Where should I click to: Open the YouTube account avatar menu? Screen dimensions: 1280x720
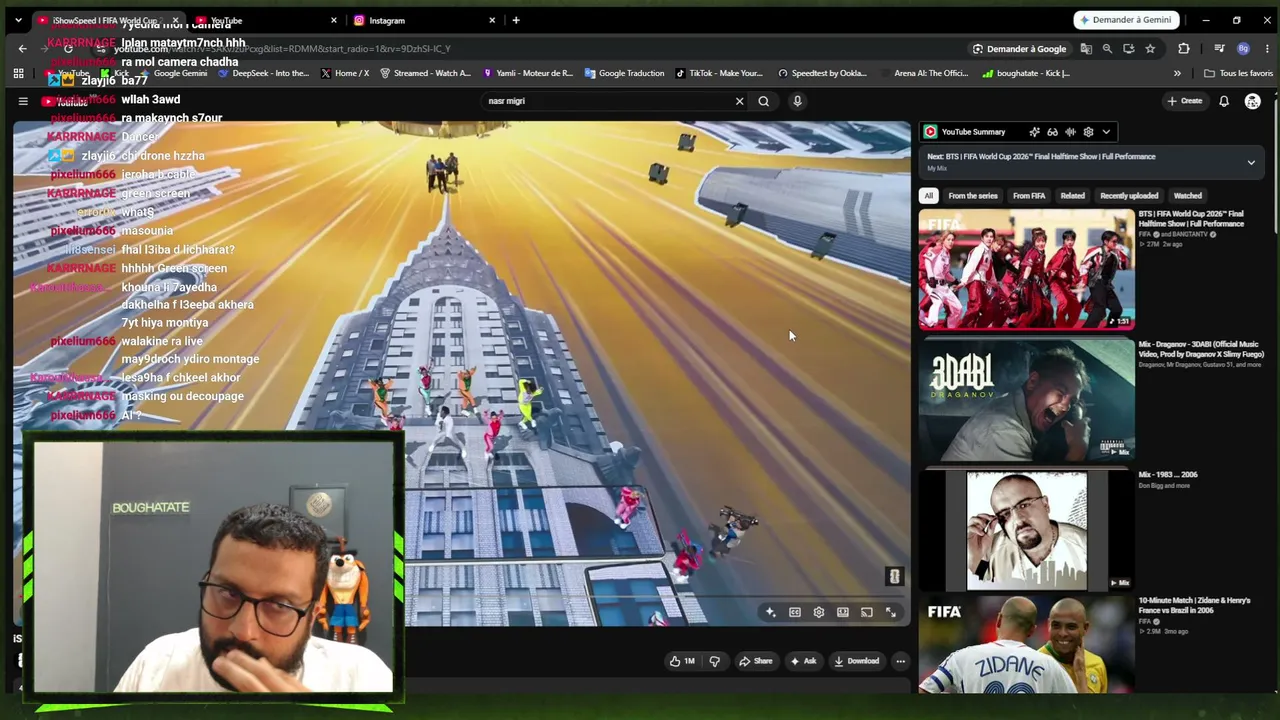[x=1252, y=101]
